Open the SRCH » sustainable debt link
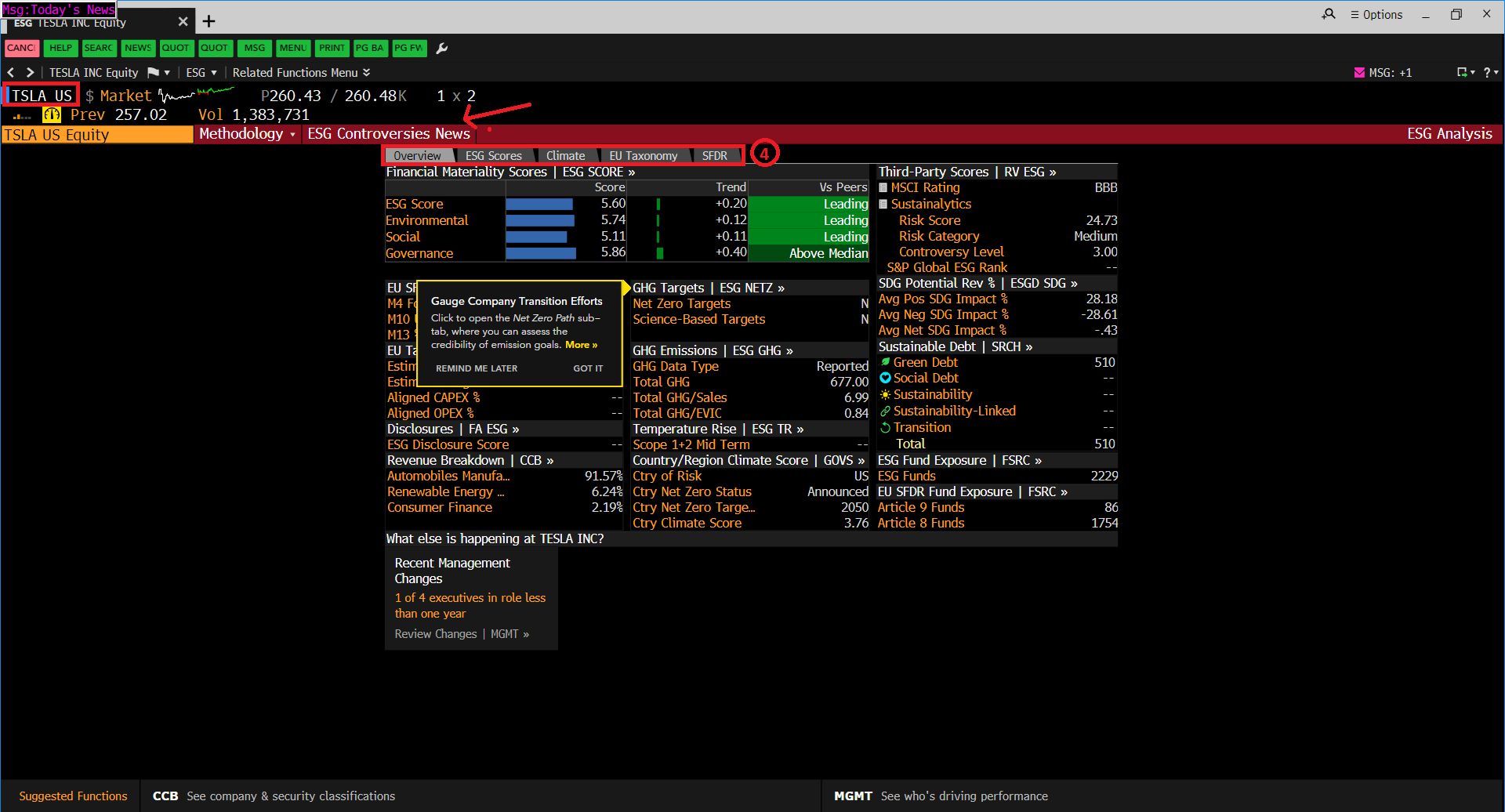The image size is (1505, 812). (x=1012, y=346)
